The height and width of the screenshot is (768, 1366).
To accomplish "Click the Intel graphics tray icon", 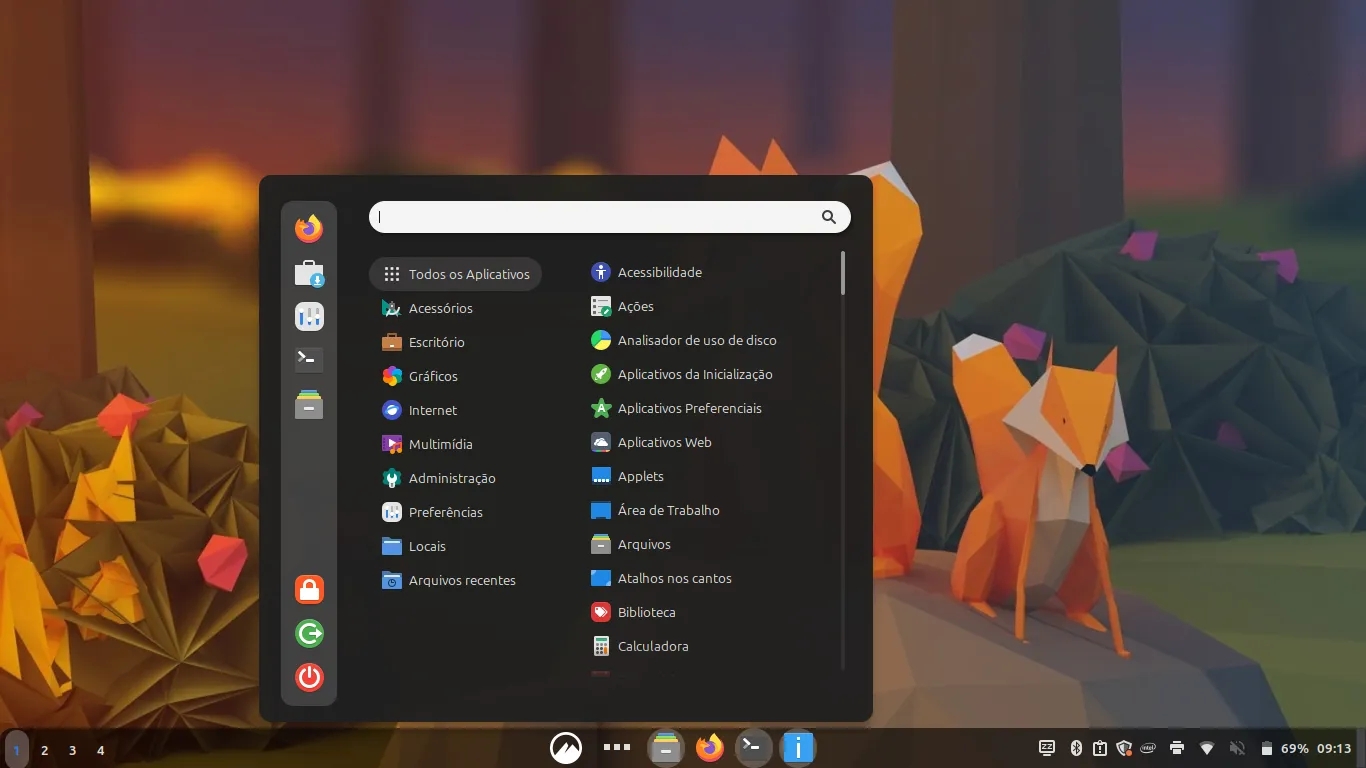I will tap(1150, 748).
